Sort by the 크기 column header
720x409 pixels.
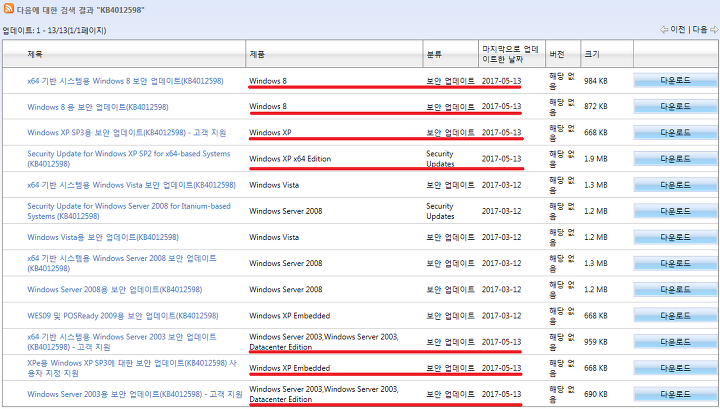click(x=592, y=54)
